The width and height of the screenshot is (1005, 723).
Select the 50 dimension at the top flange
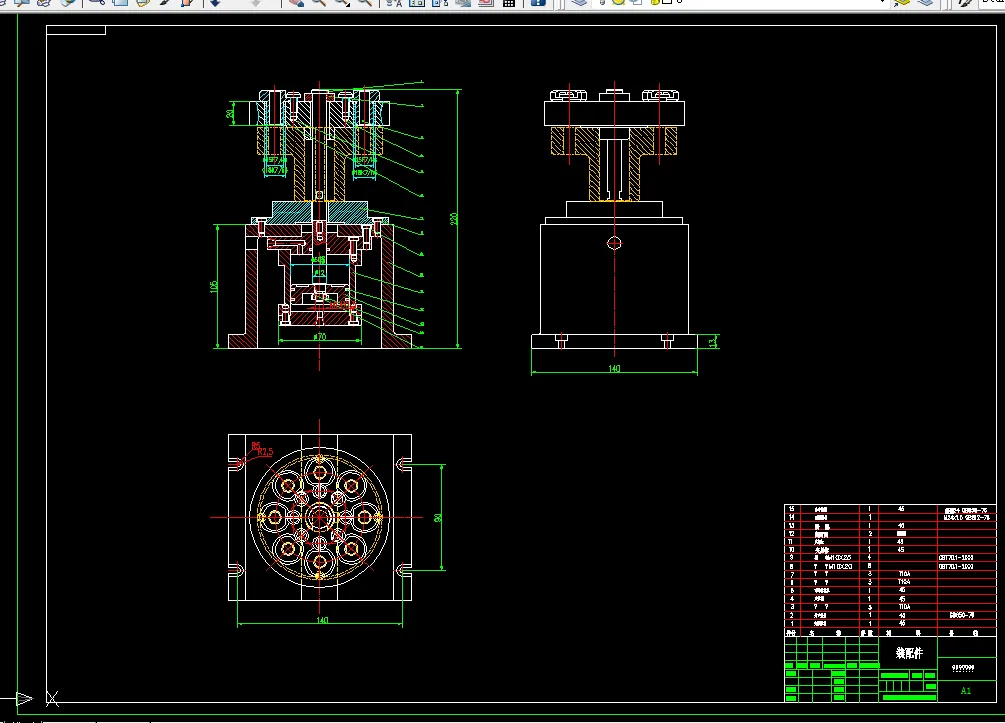230,113
